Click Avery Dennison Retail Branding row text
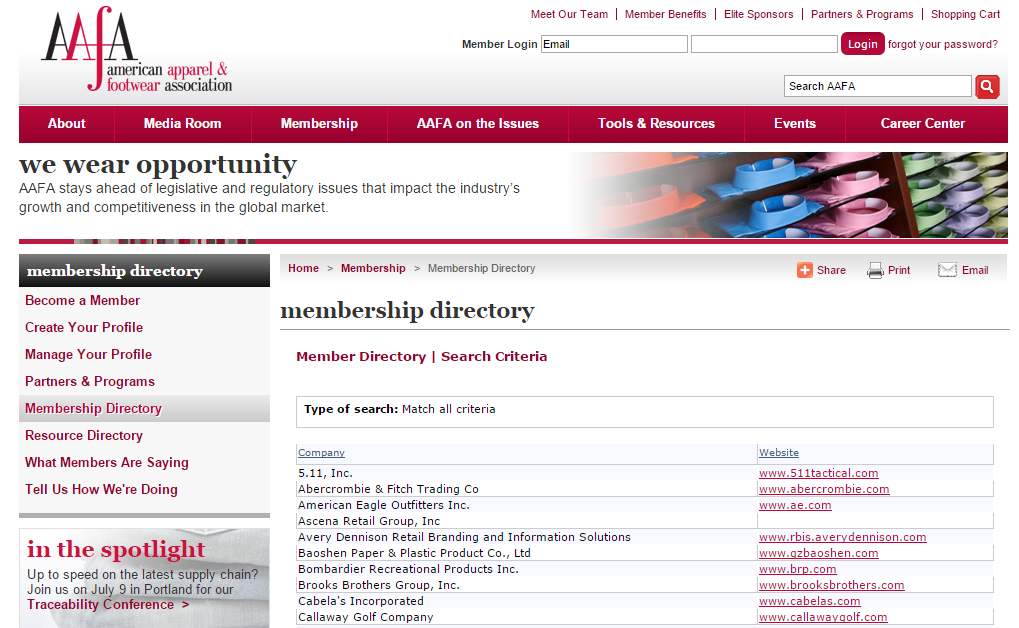Image resolution: width=1019 pixels, height=628 pixels. 464,537
